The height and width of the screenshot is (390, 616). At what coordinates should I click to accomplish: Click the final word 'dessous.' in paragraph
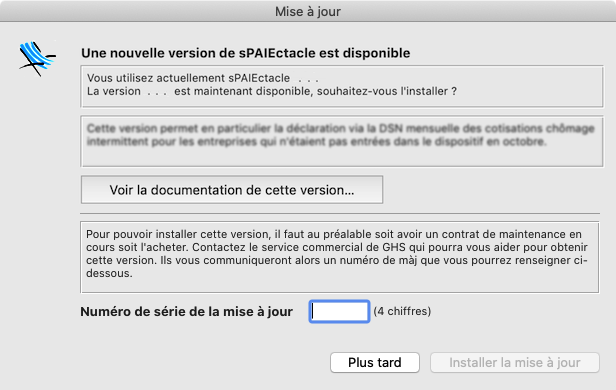click(109, 273)
